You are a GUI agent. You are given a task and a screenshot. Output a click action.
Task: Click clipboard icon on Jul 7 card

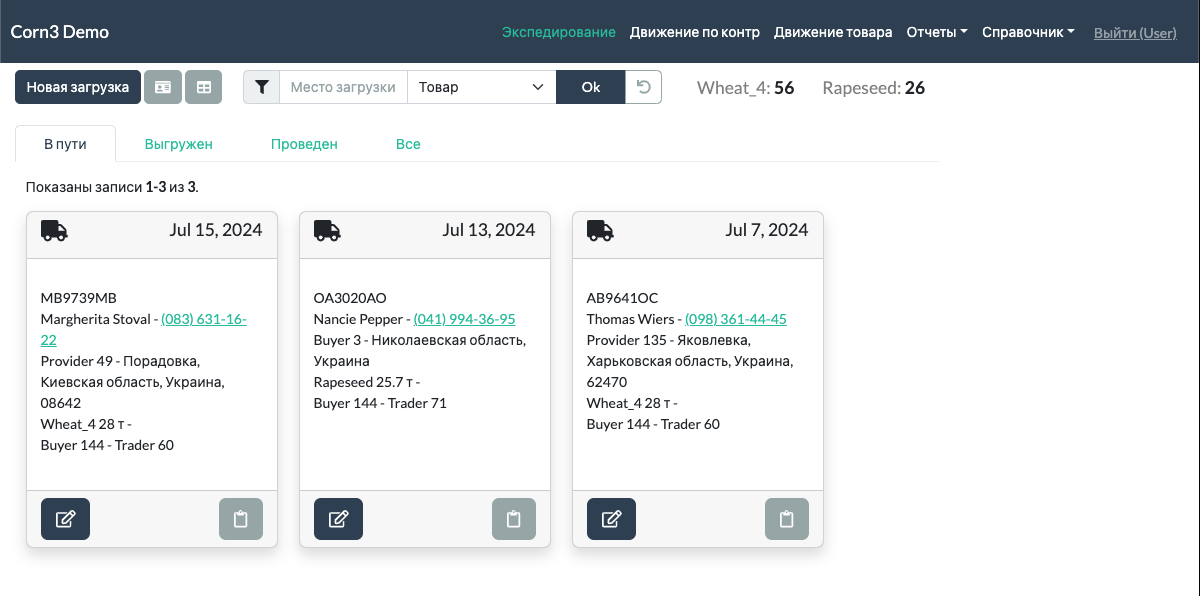[787, 519]
